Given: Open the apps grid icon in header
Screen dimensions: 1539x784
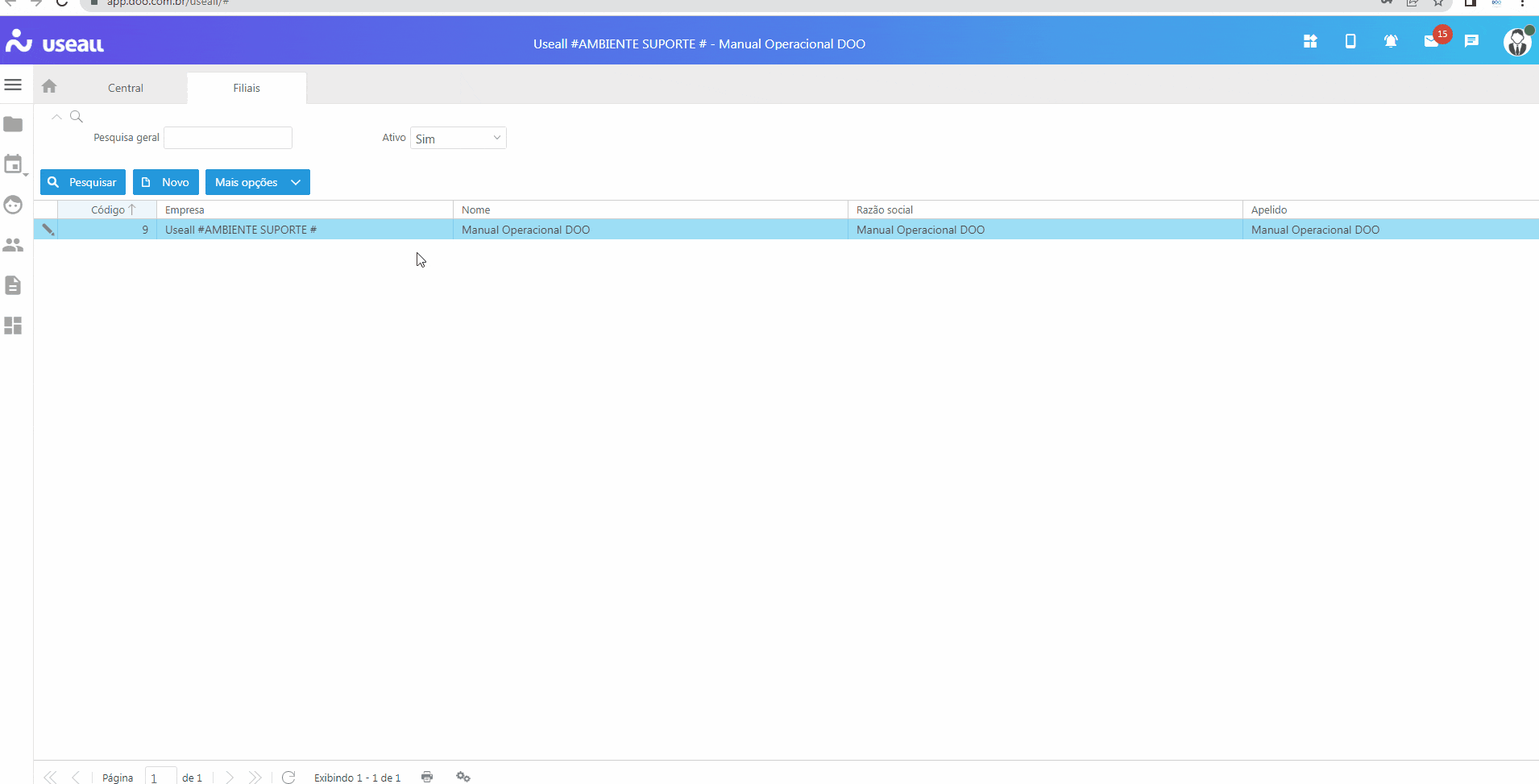Looking at the screenshot, I should (x=1310, y=41).
